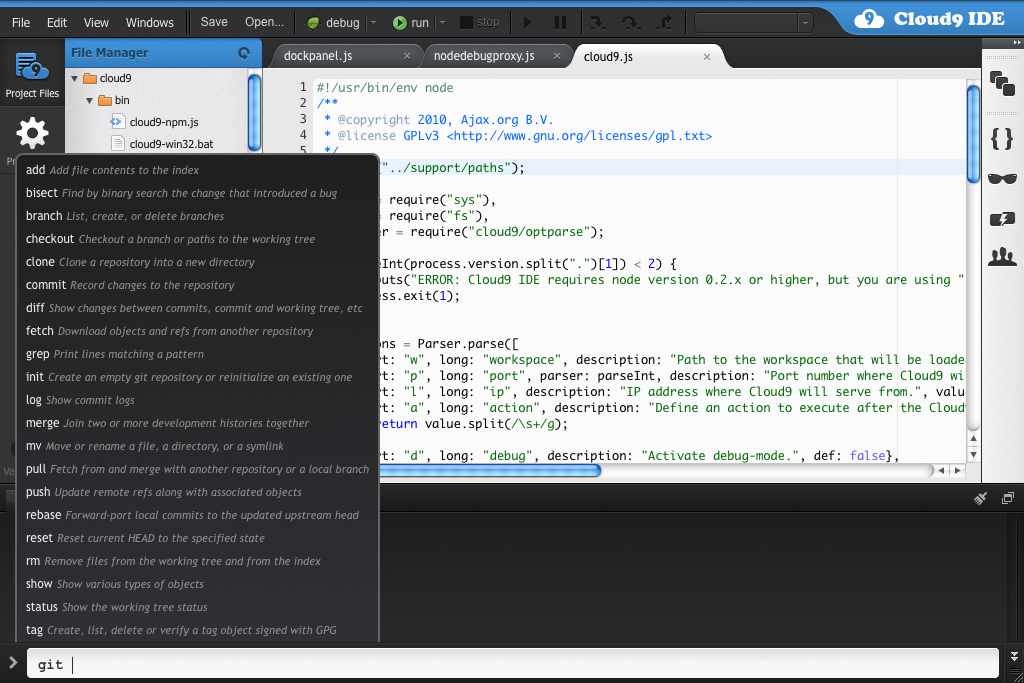The width and height of the screenshot is (1024, 683).
Task: Select the Project Files sidebar icon
Action: click(x=33, y=72)
